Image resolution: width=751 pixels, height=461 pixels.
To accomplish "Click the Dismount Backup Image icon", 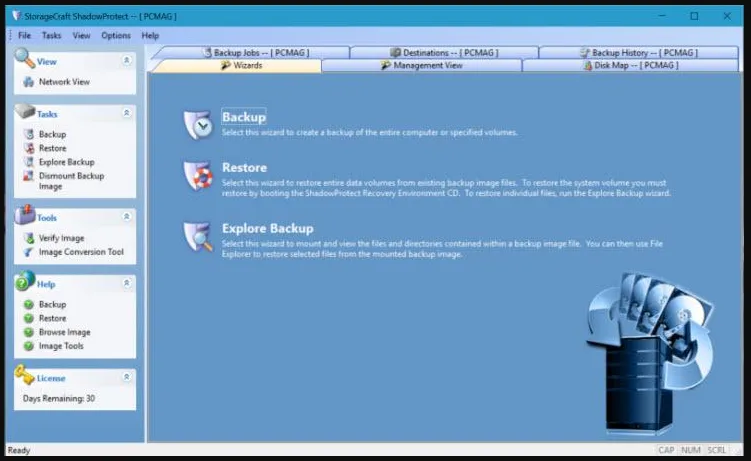I will click(x=29, y=176).
